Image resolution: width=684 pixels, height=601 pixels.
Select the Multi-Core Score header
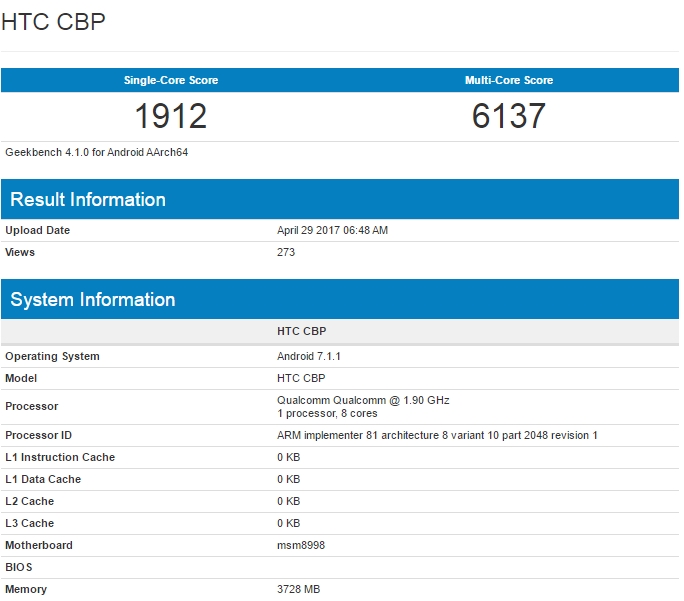(508, 80)
